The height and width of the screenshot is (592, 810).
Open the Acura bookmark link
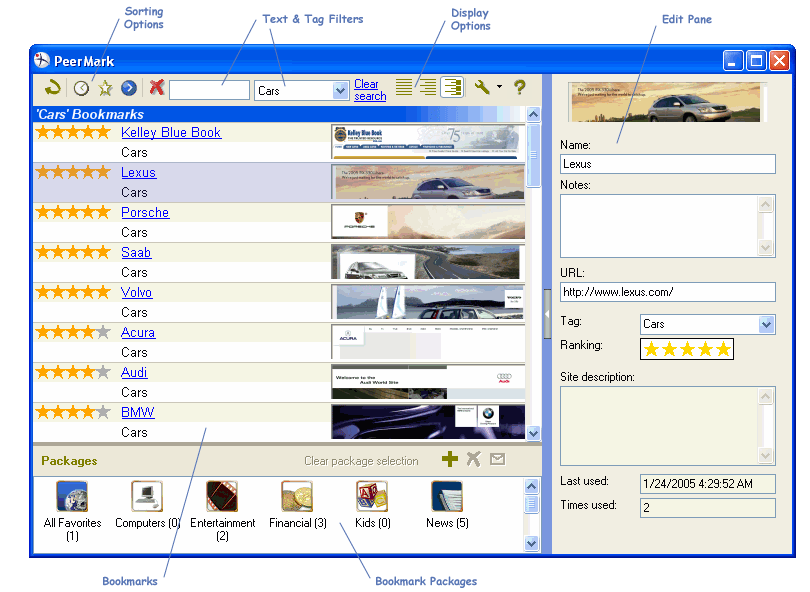(138, 333)
